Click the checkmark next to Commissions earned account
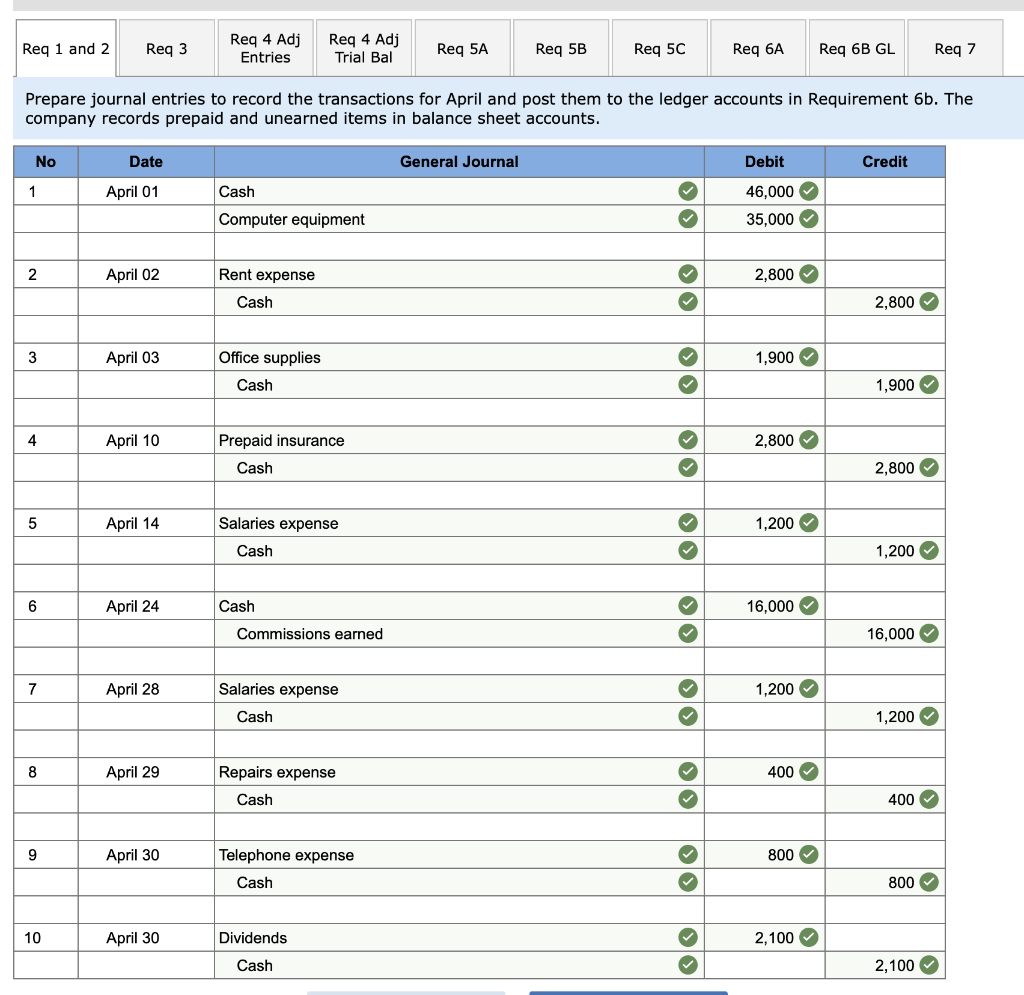Image resolution: width=1024 pixels, height=995 pixels. tap(688, 633)
